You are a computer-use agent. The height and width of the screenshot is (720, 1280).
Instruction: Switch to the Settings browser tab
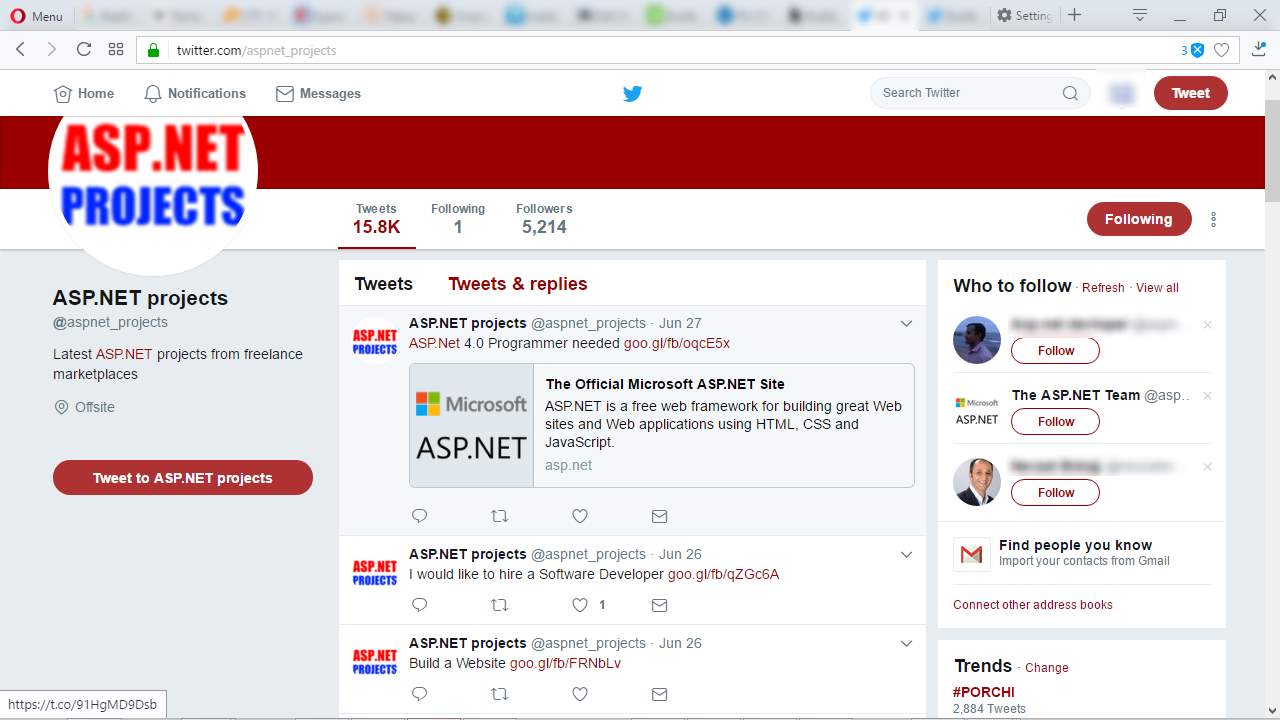pyautogui.click(x=1024, y=15)
